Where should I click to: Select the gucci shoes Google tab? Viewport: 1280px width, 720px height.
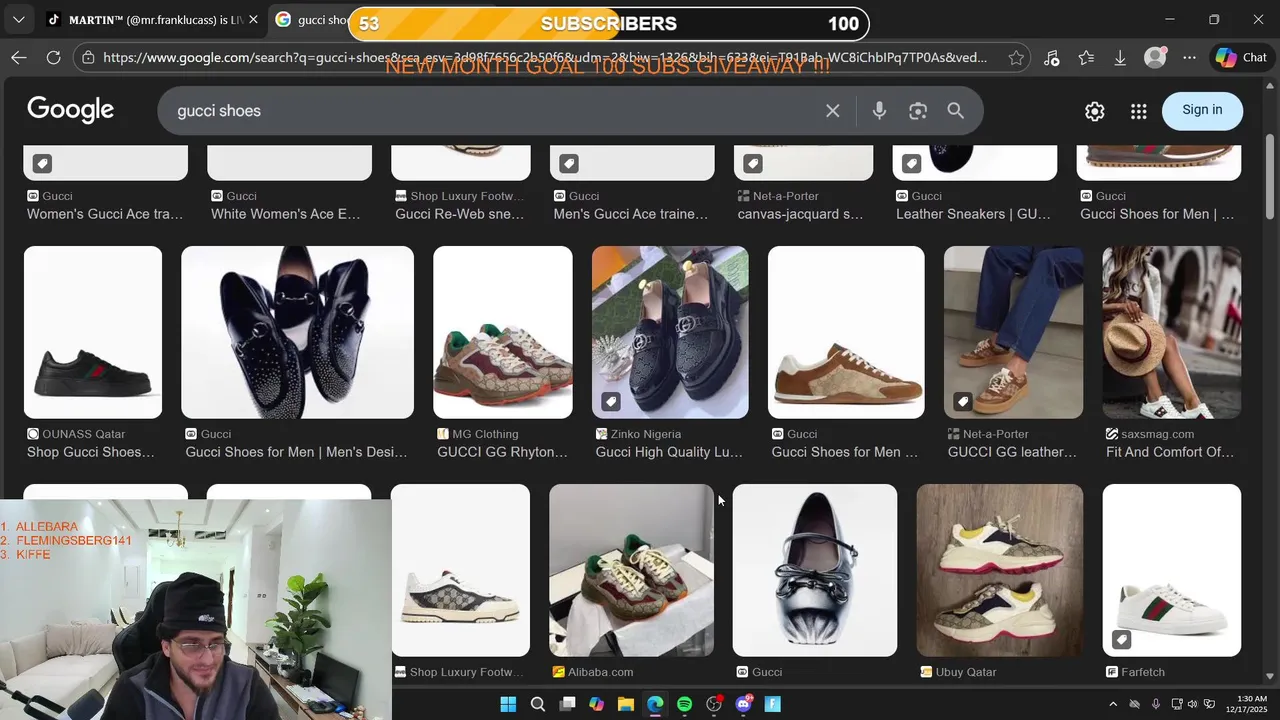coord(312,20)
